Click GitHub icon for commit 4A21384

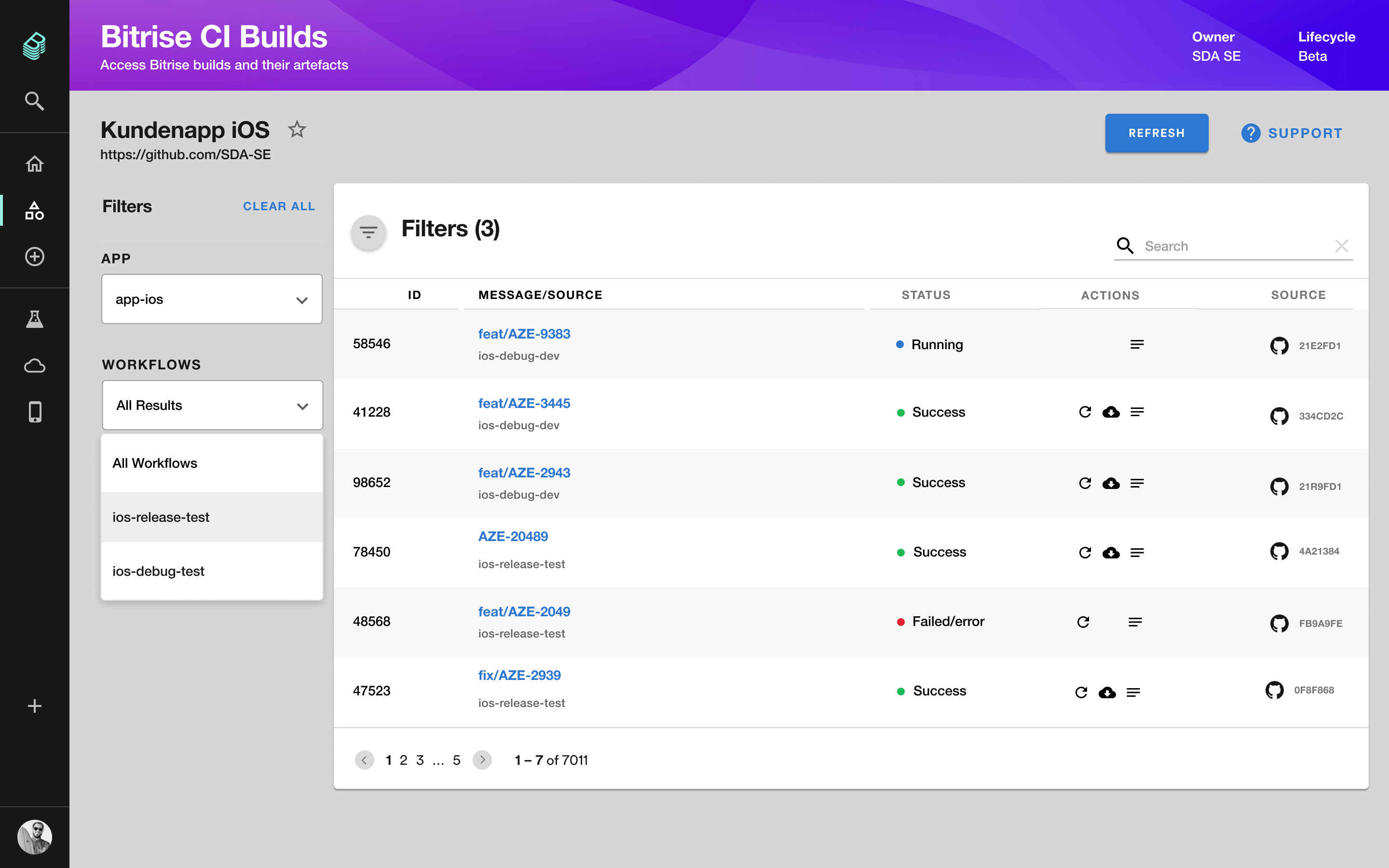(1279, 551)
